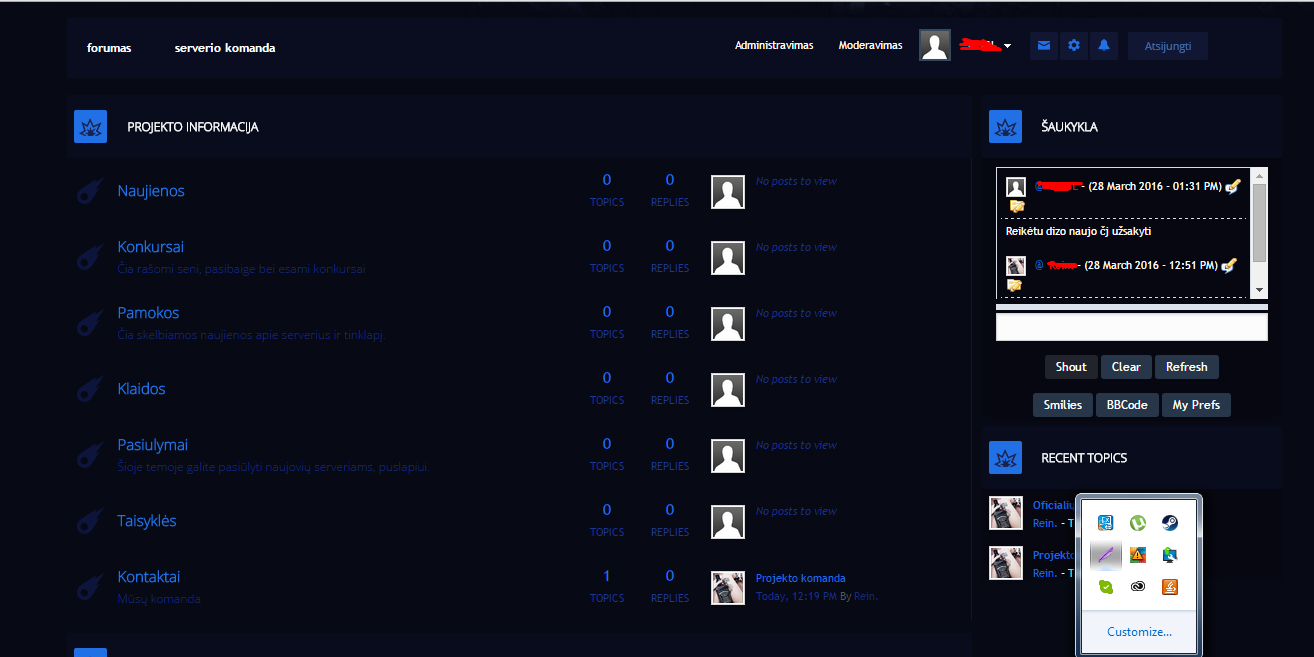Click the shoutbox scrollbar thumb

1259,222
